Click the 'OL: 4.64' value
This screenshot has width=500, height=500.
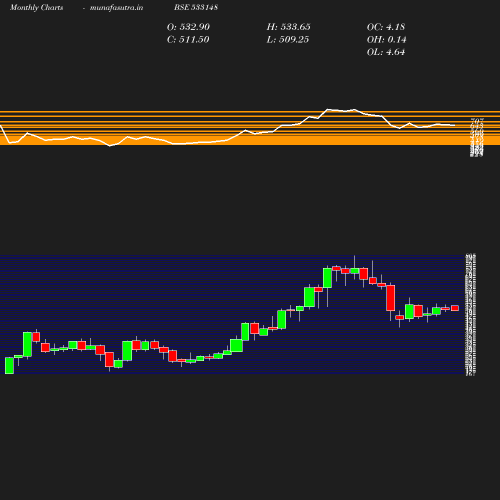(386, 52)
